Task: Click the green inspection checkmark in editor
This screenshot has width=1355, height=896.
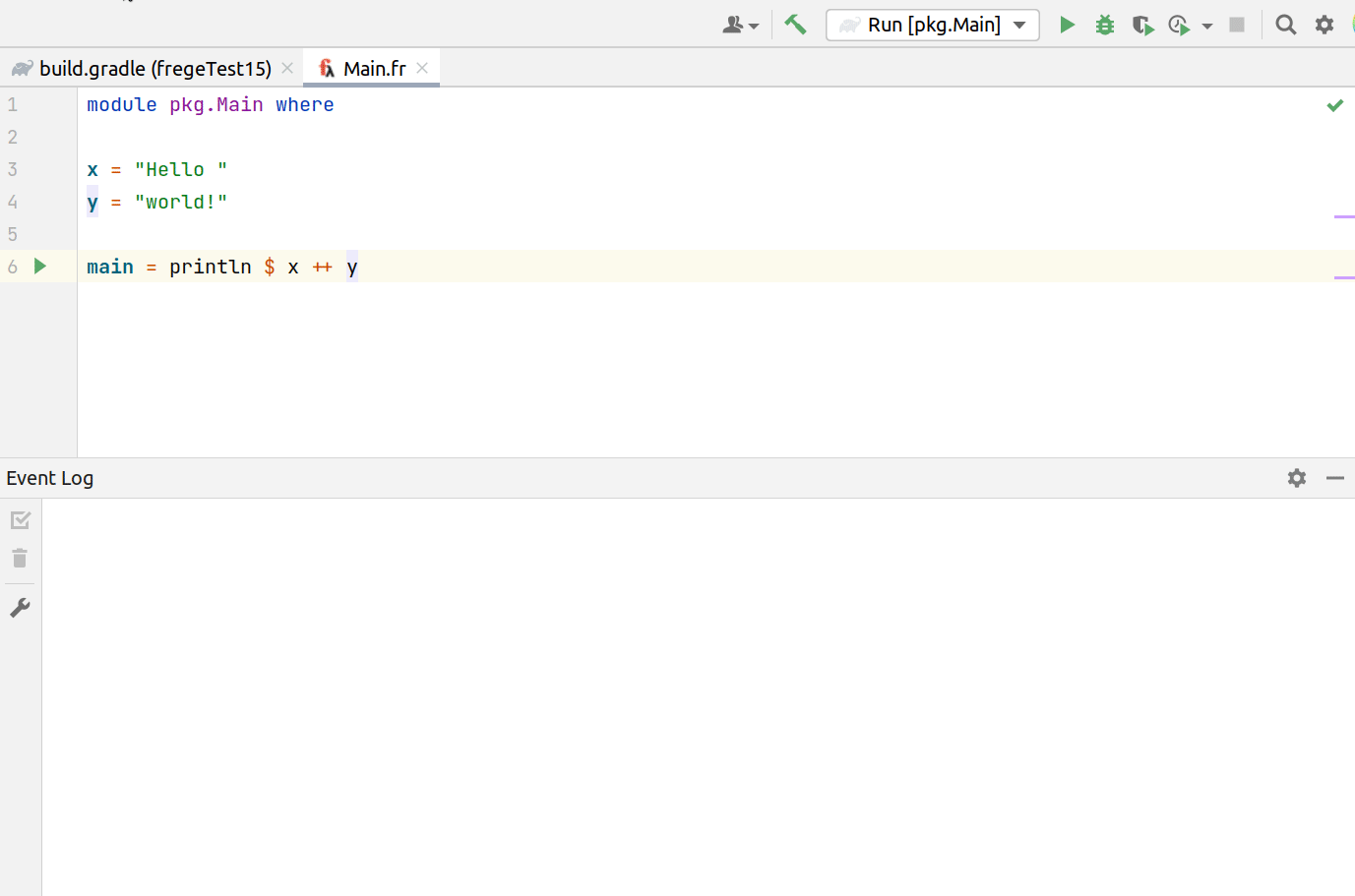Action: pos(1335,105)
